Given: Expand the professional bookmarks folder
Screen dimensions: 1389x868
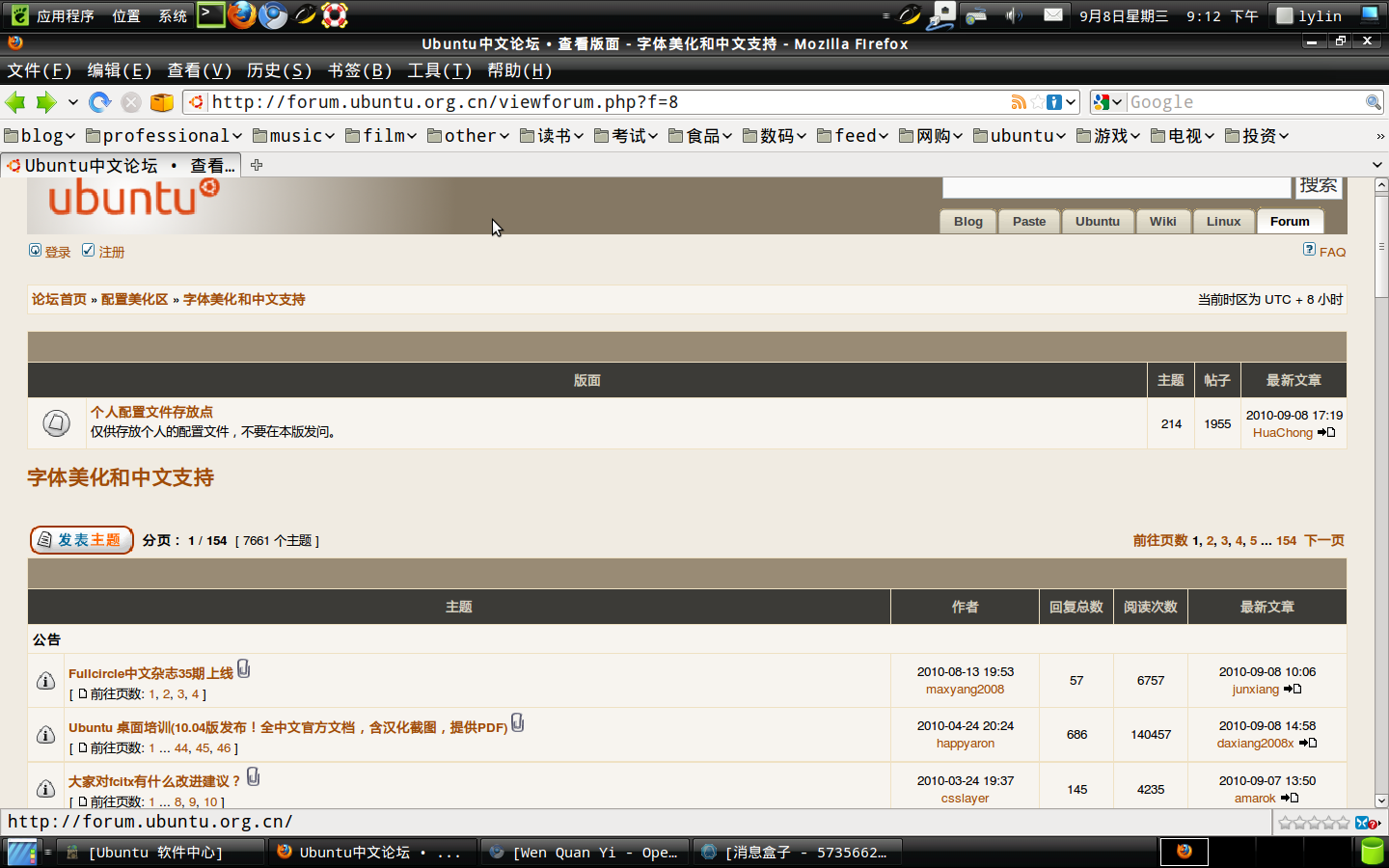Looking at the screenshot, I should [x=164, y=136].
